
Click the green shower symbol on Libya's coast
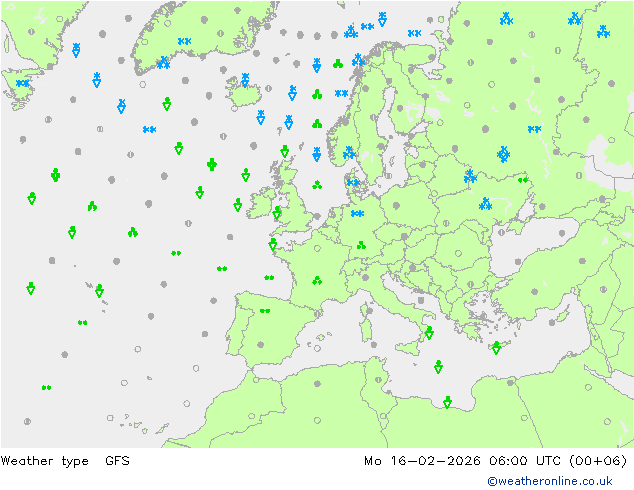click(x=447, y=402)
